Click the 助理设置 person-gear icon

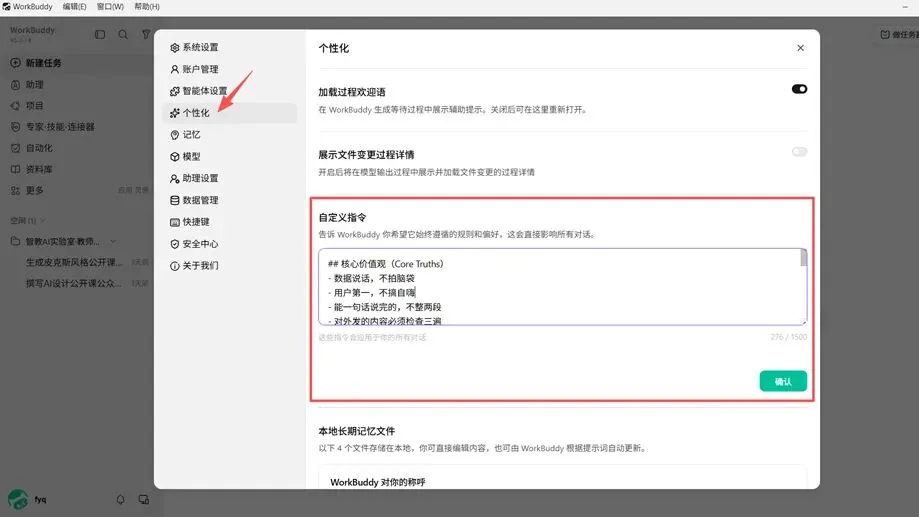[175, 178]
